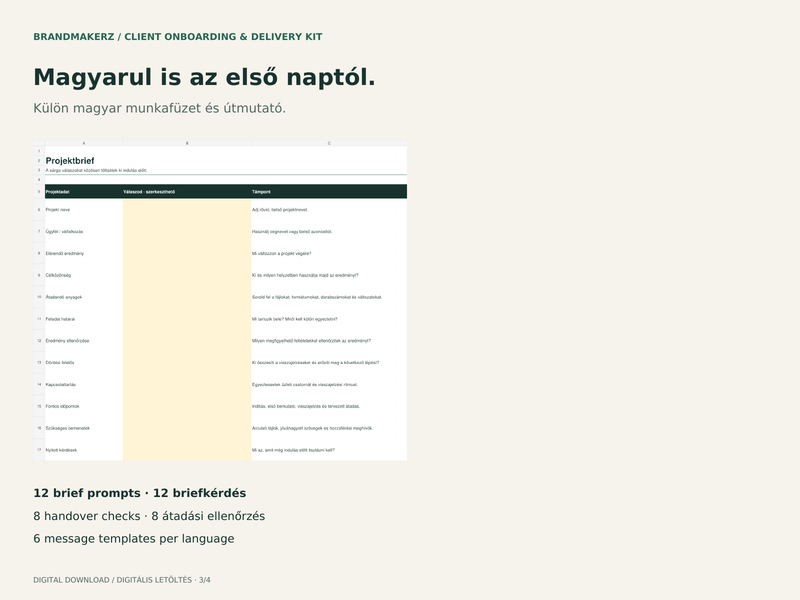Image resolution: width=800 pixels, height=600 pixels.
Task: Select the 'Projektadat' header cell
Action: 84,192
